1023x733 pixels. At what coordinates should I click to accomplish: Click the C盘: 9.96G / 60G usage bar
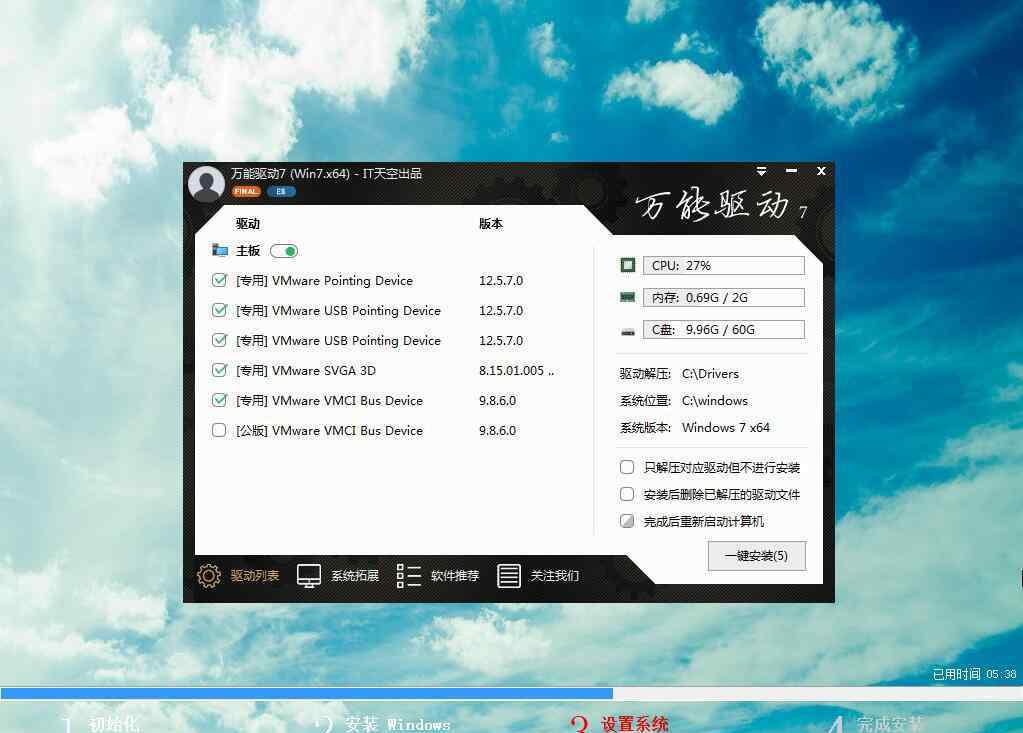(x=724, y=329)
